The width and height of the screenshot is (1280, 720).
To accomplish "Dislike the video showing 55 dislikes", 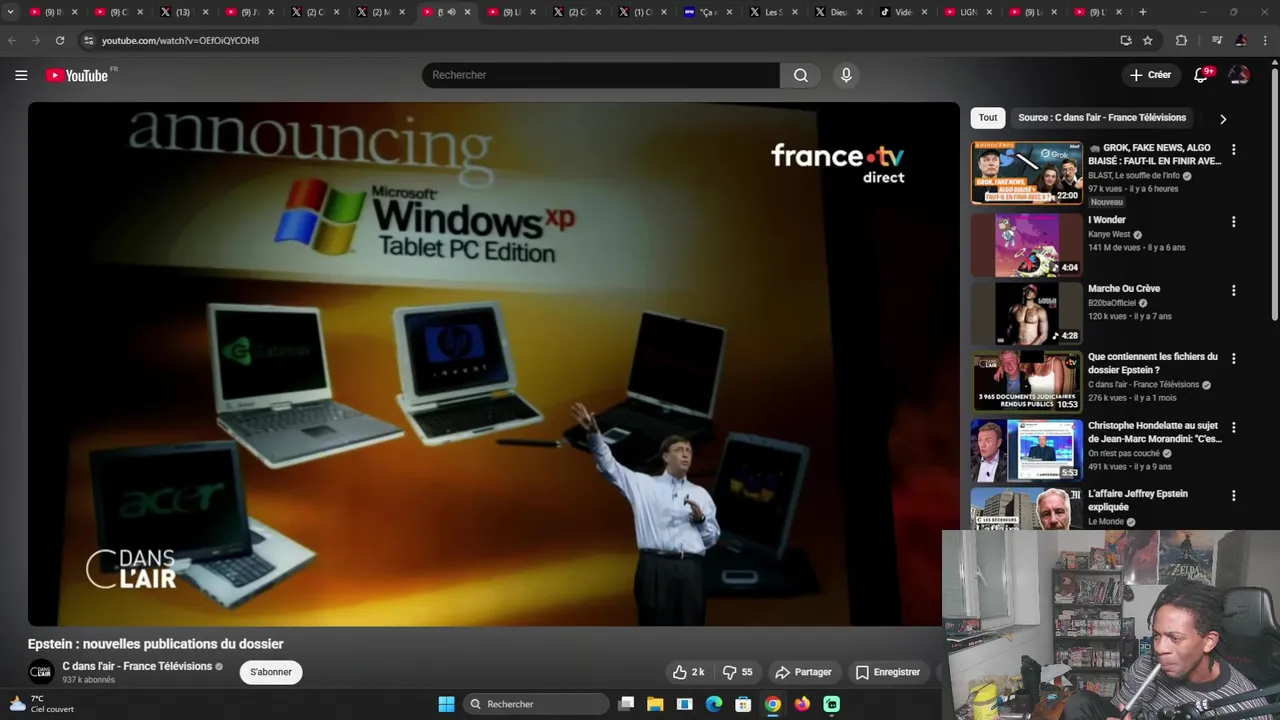I will pyautogui.click(x=737, y=672).
